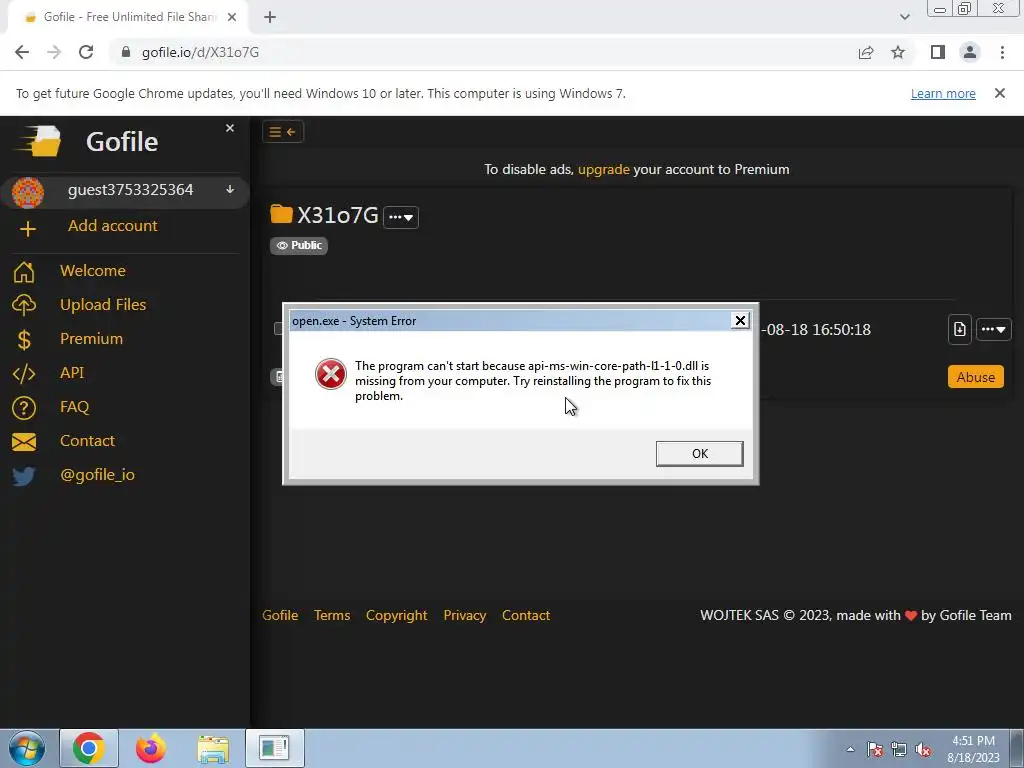Click OK in the System Error dialog
The height and width of the screenshot is (768, 1024).
click(699, 453)
